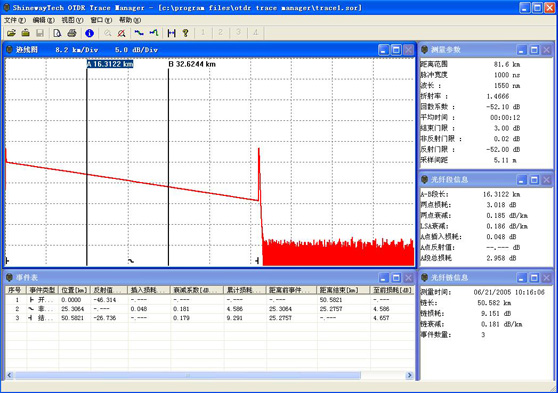558x393 pixels.
Task: Select the reflective event tool icon
Action: click(154, 33)
